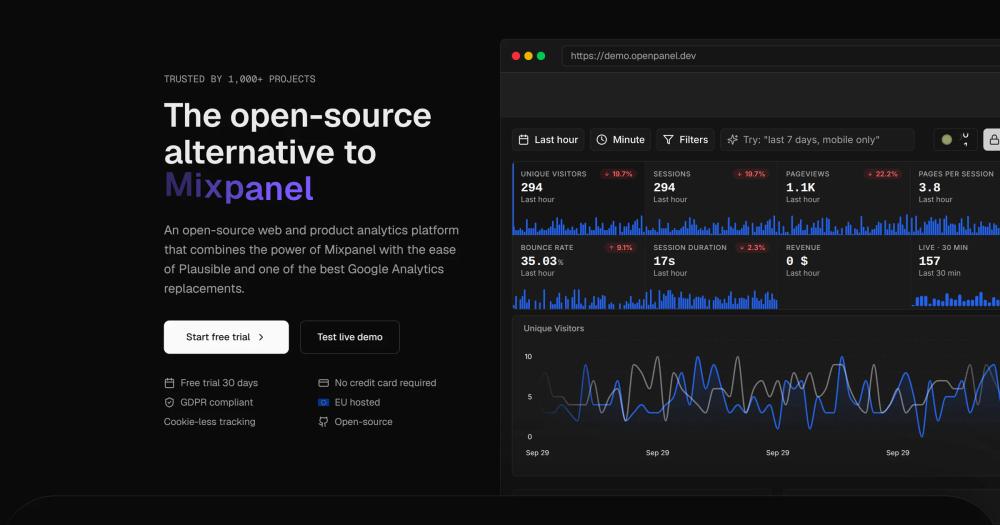The image size is (1000, 525).
Task: Click the Unique Visitors chart title
Action: (x=554, y=329)
